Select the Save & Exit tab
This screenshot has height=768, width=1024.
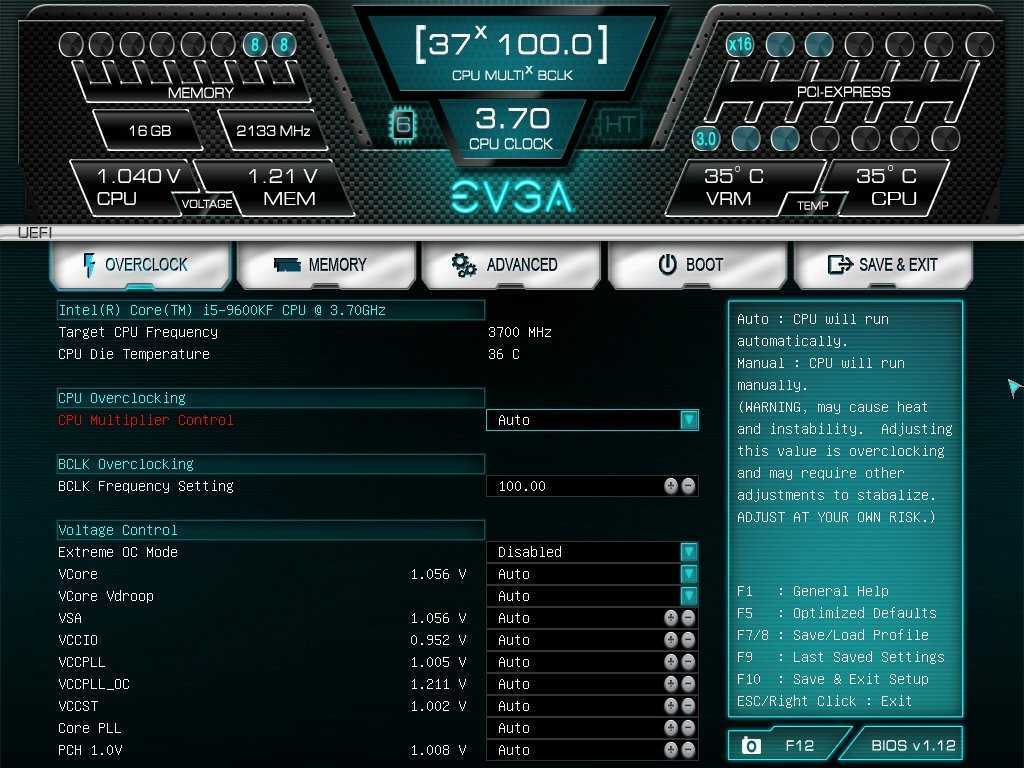[x=883, y=265]
